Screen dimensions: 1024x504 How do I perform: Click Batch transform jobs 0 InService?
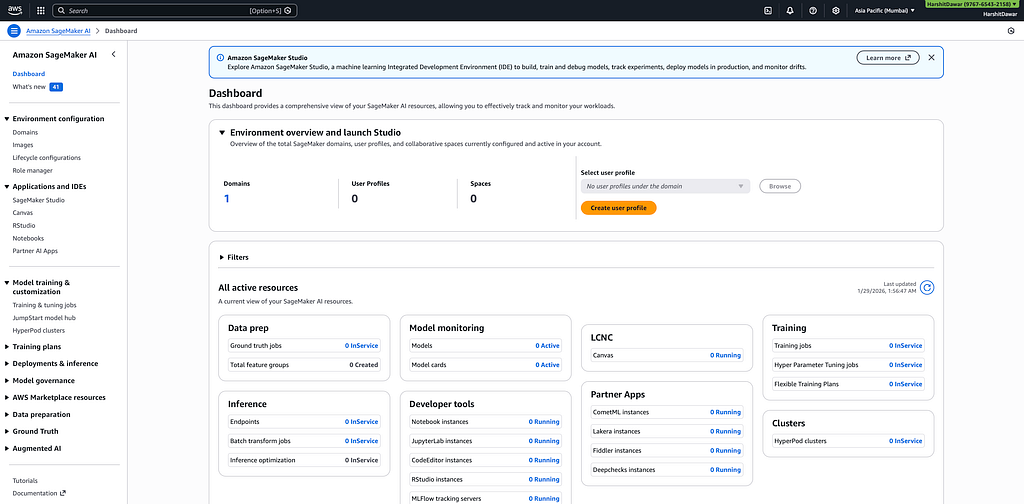tap(361, 441)
